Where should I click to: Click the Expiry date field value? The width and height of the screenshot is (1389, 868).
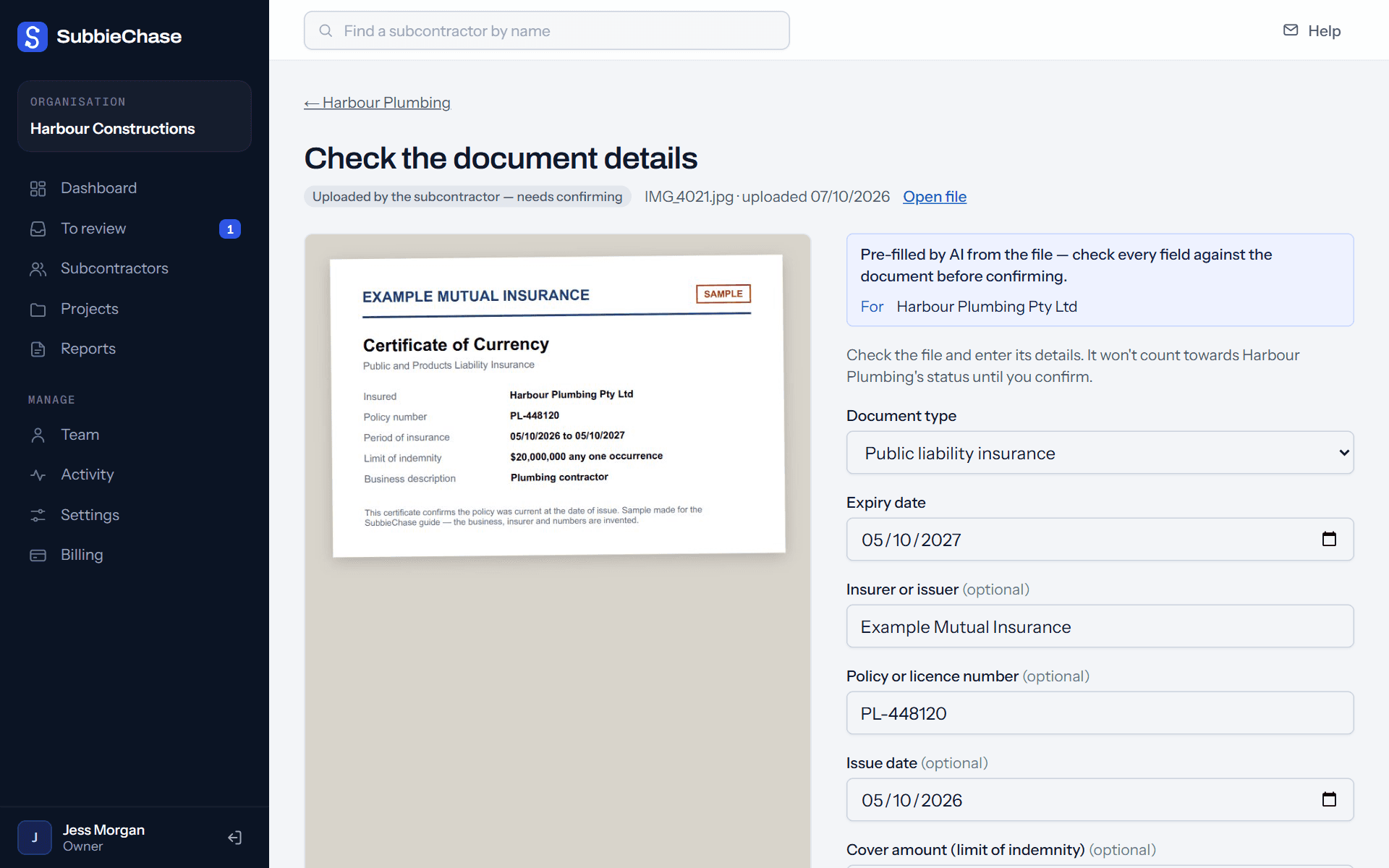pyautogui.click(x=911, y=540)
